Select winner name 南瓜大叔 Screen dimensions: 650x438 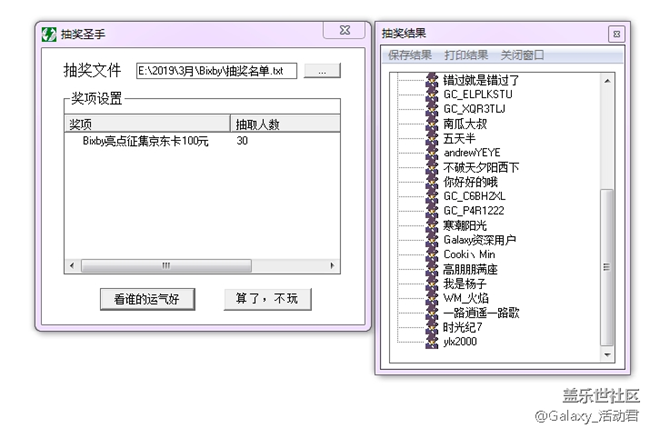tap(465, 123)
